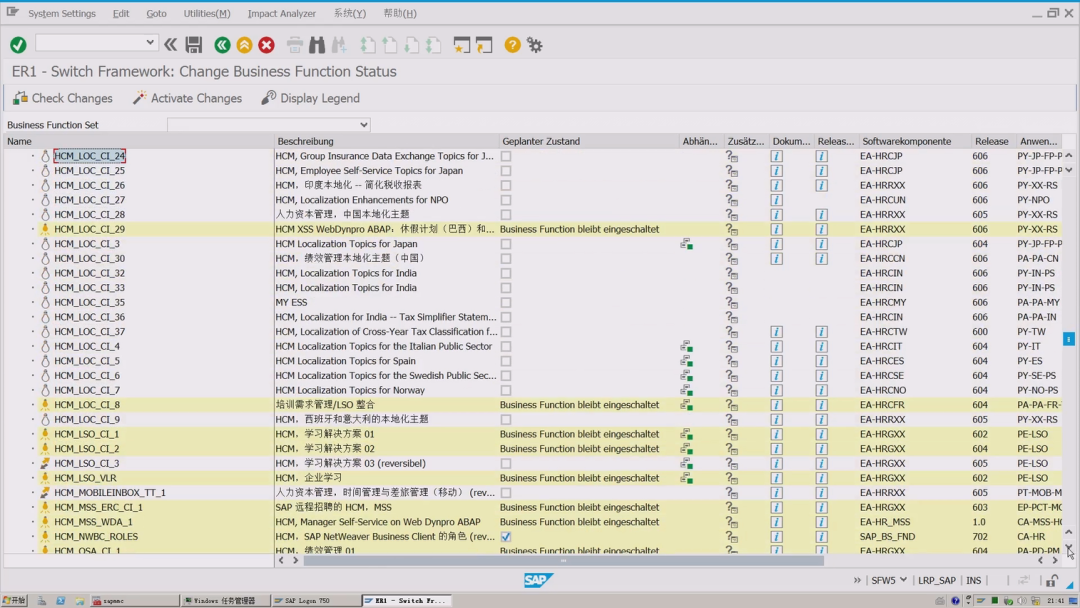Viewport: 1080px width, 608px height.
Task: Tick checkbox for HCM_LOC_CI_5 Spain row
Action: click(506, 361)
